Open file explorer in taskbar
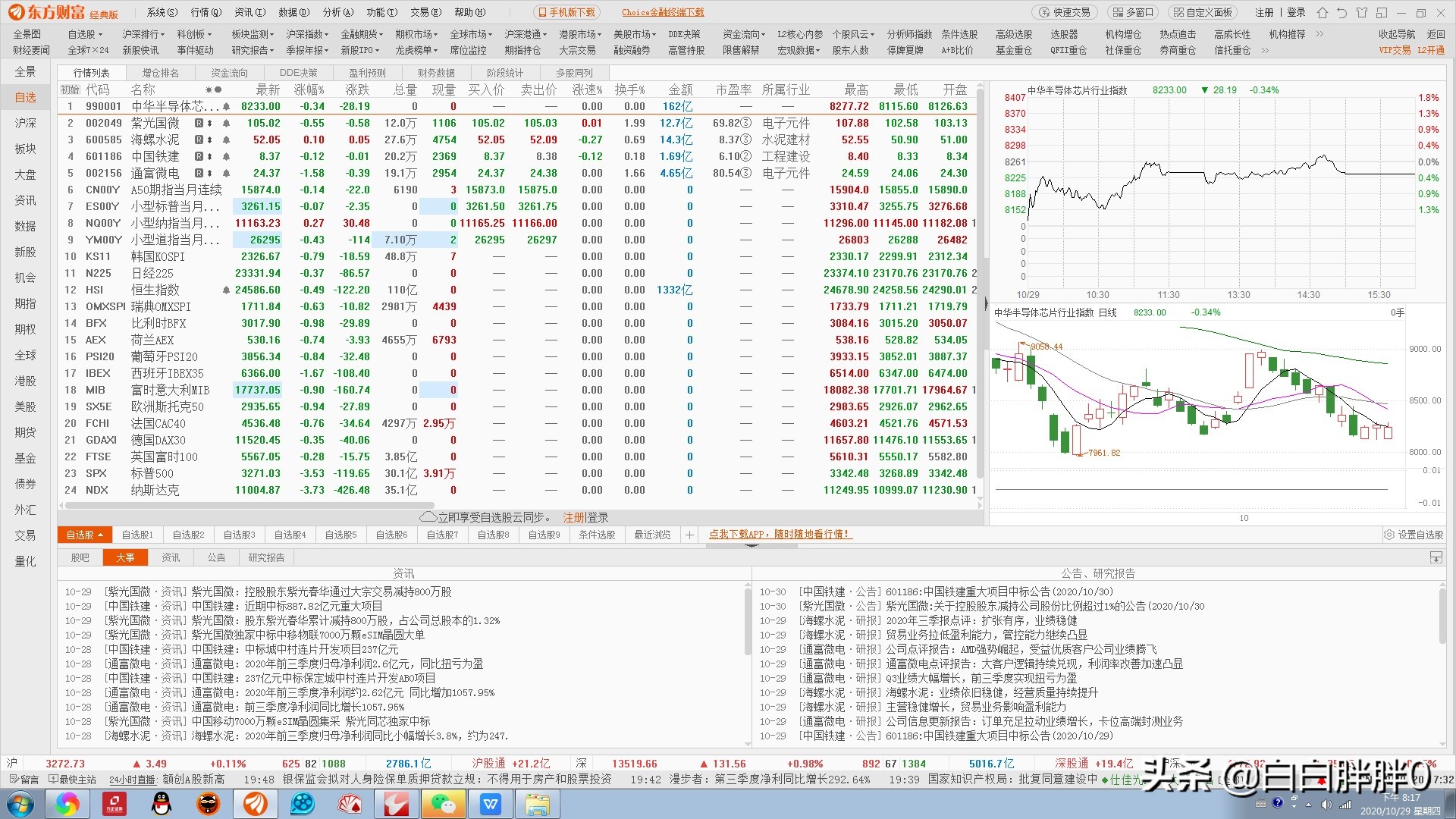 tap(538, 804)
